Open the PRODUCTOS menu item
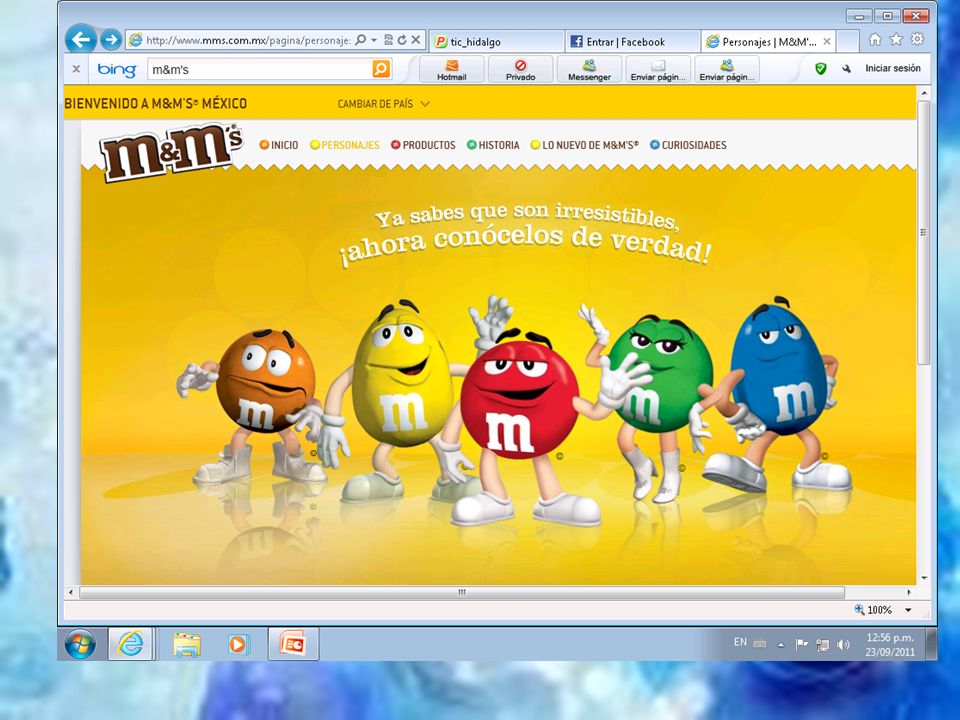 coord(423,145)
